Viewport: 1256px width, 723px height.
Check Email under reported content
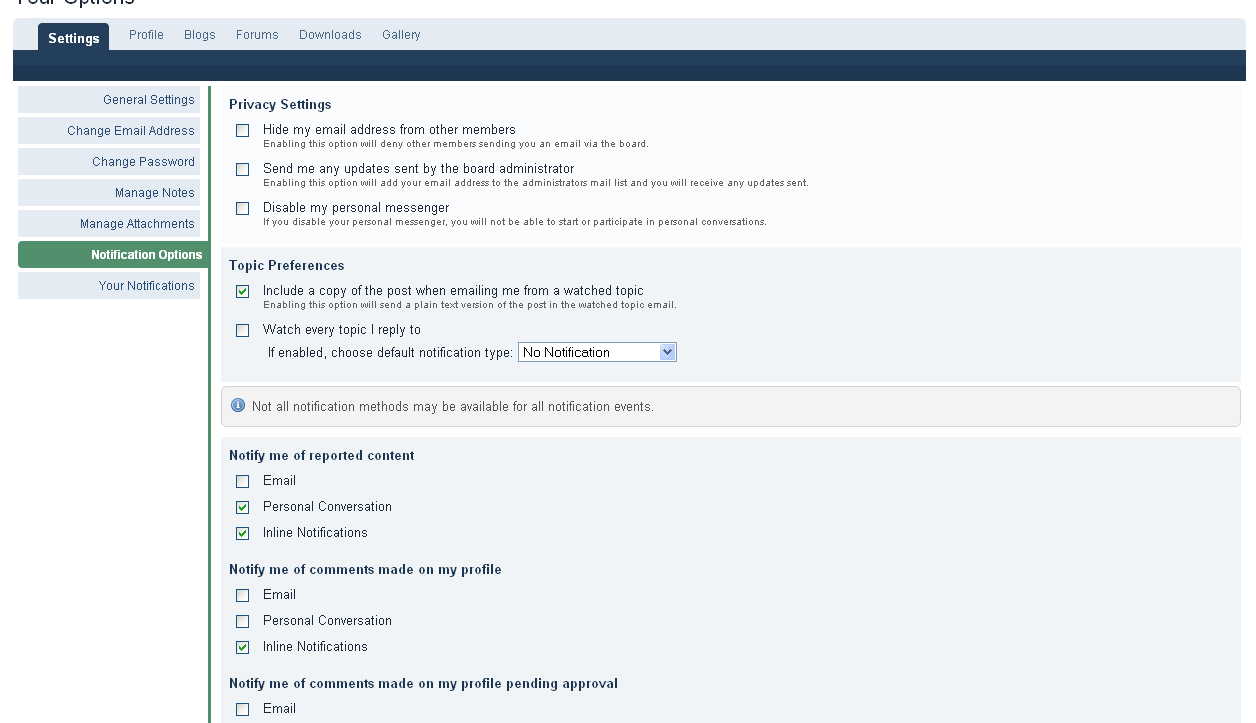pyautogui.click(x=243, y=482)
